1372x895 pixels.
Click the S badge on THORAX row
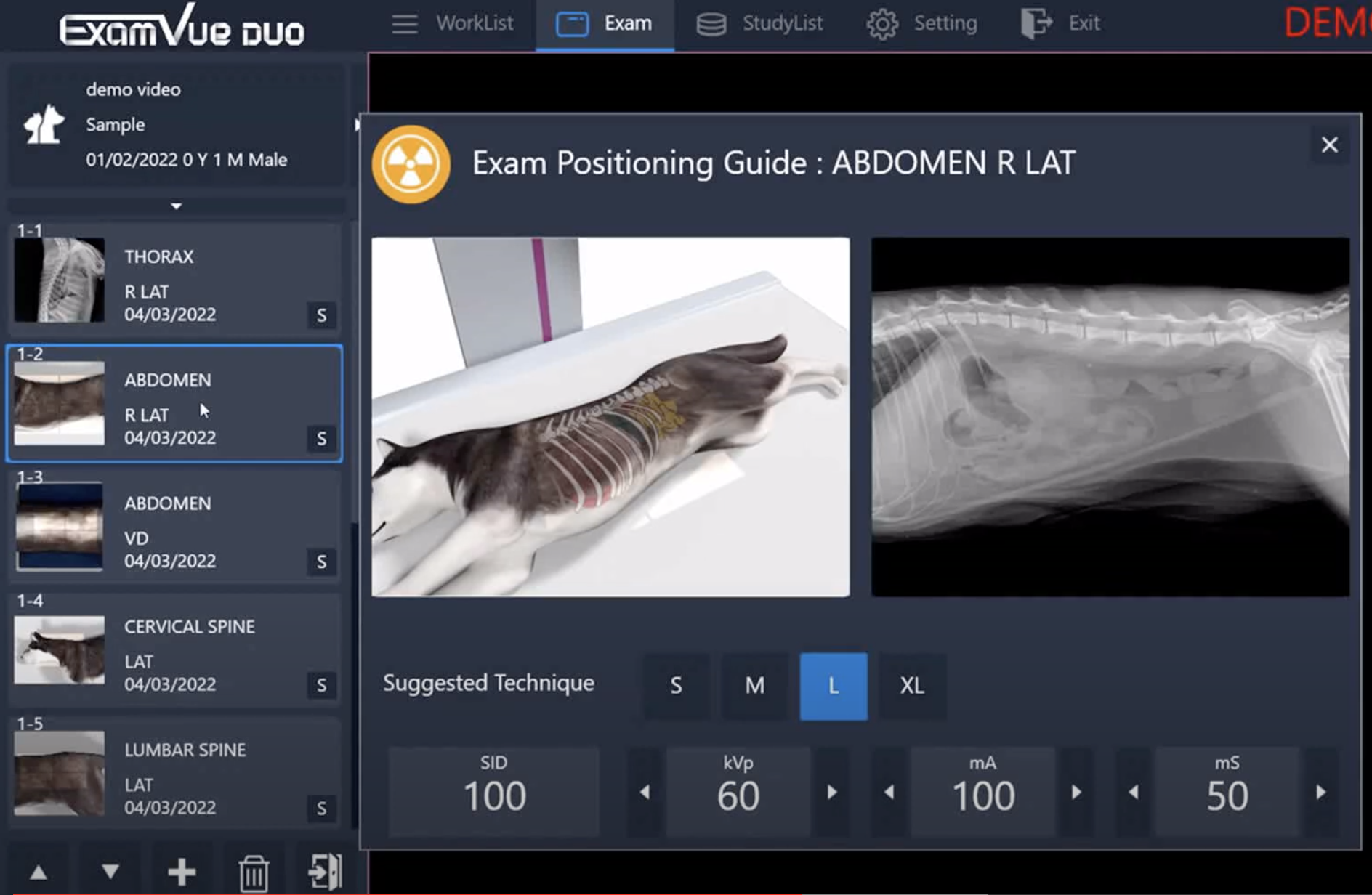click(321, 315)
